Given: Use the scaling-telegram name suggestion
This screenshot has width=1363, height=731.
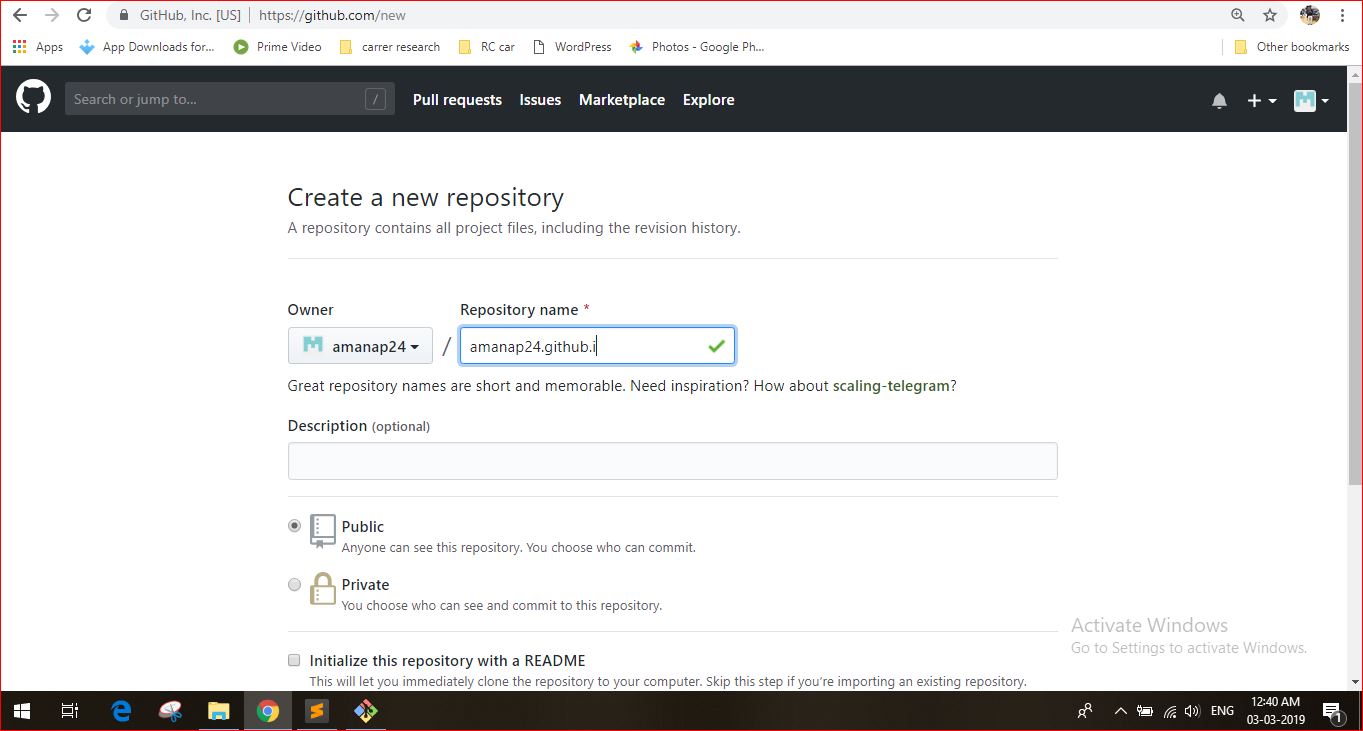Looking at the screenshot, I should click(891, 386).
